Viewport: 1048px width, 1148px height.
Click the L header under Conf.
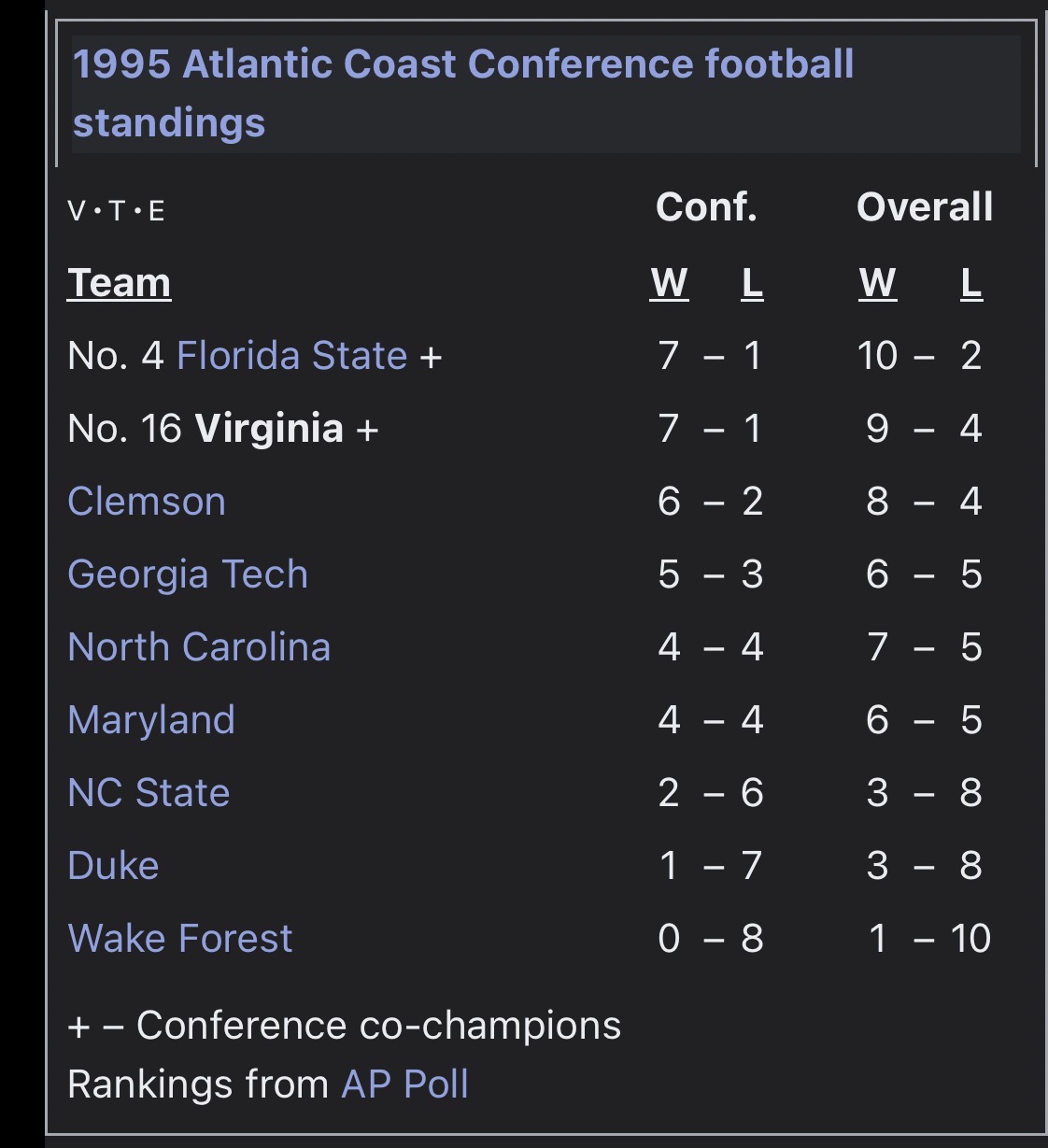coord(752,283)
